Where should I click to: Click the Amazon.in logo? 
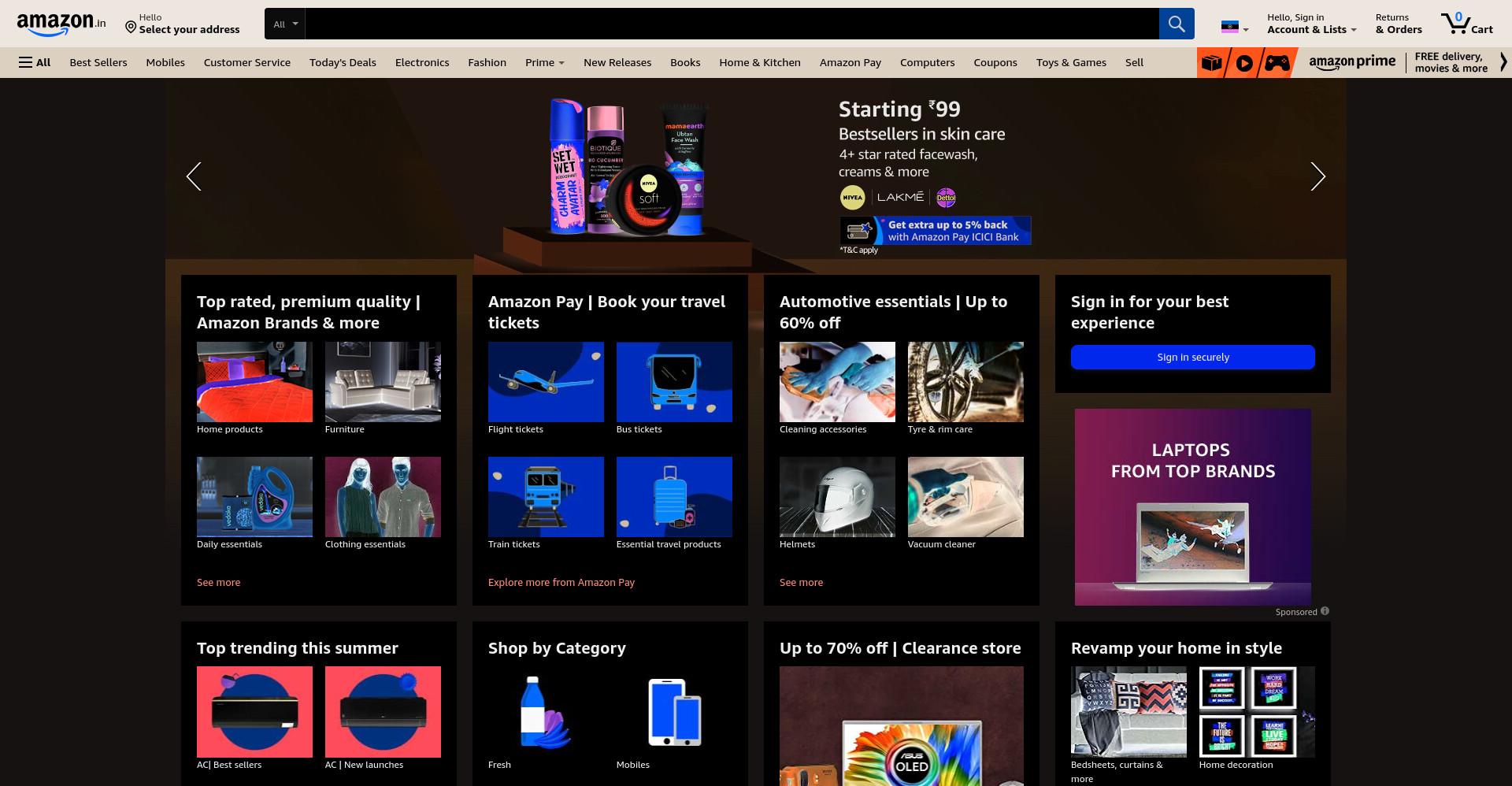61,24
